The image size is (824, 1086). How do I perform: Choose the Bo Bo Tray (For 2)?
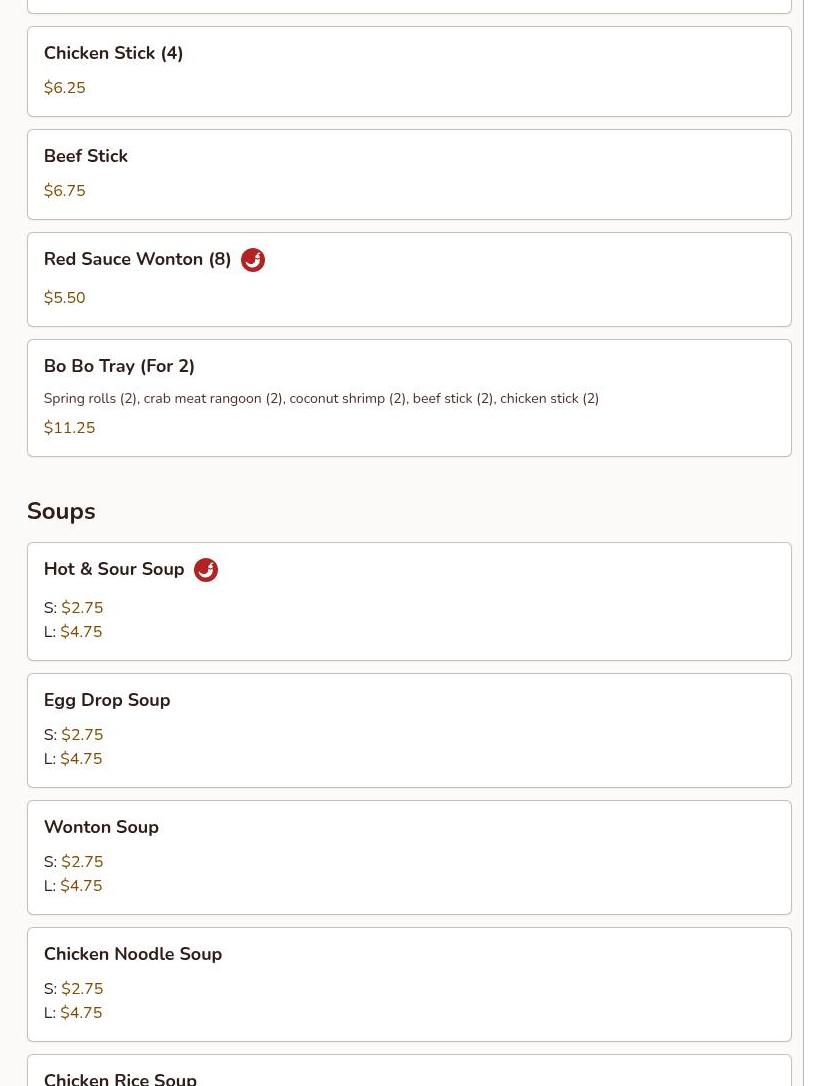(x=119, y=367)
